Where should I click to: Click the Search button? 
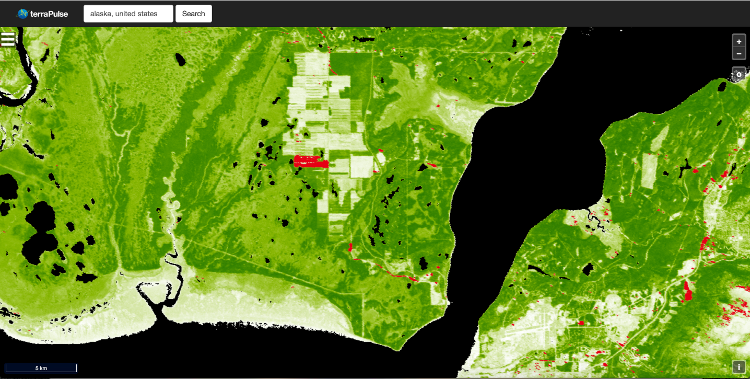194,13
